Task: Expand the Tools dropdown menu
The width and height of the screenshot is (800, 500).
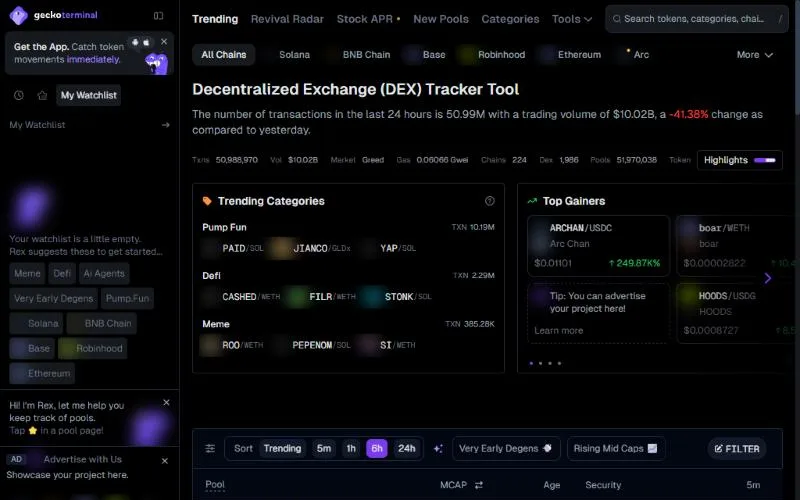Action: pos(572,19)
